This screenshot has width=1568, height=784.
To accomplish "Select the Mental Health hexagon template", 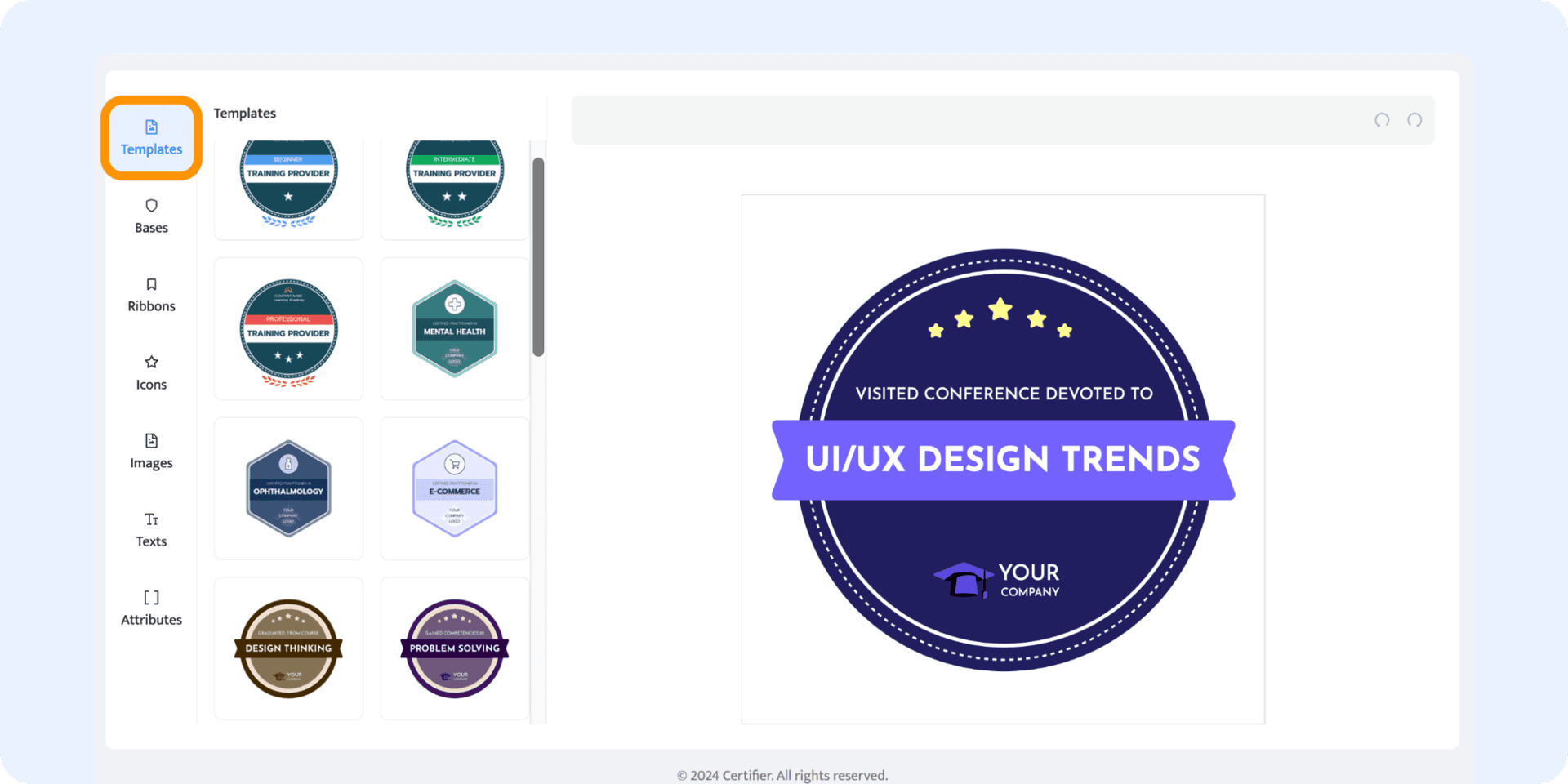I will point(455,329).
